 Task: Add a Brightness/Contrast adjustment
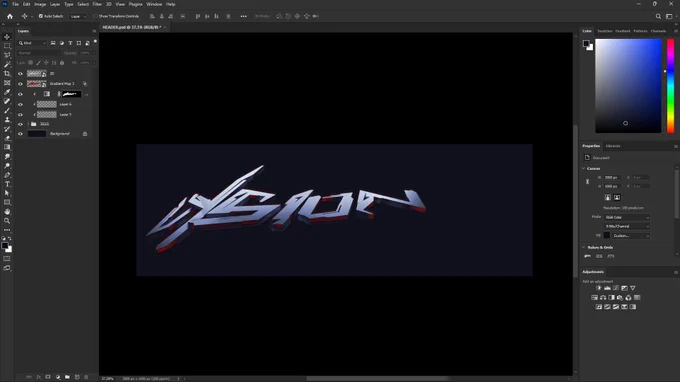click(598, 288)
